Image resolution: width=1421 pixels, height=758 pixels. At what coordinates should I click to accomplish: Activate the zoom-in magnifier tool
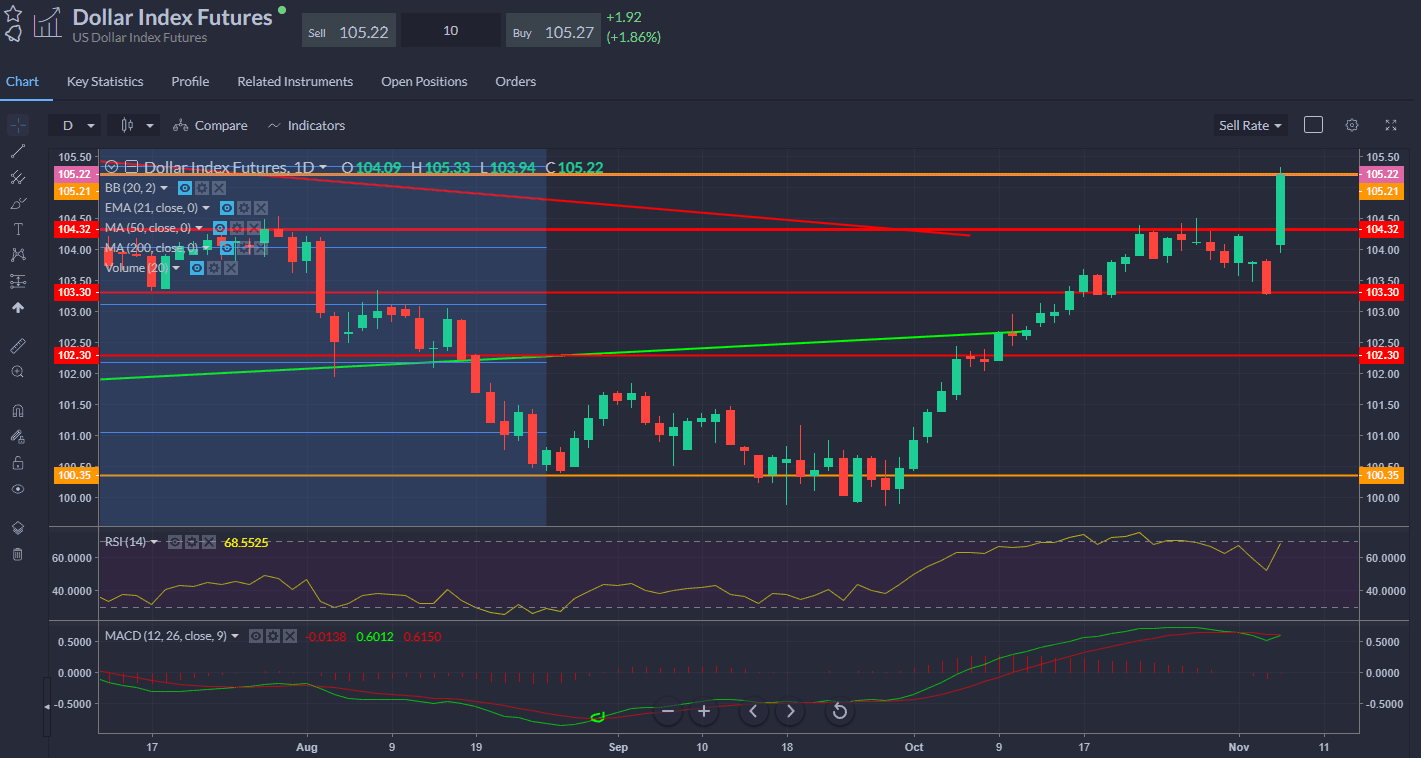pyautogui.click(x=18, y=372)
